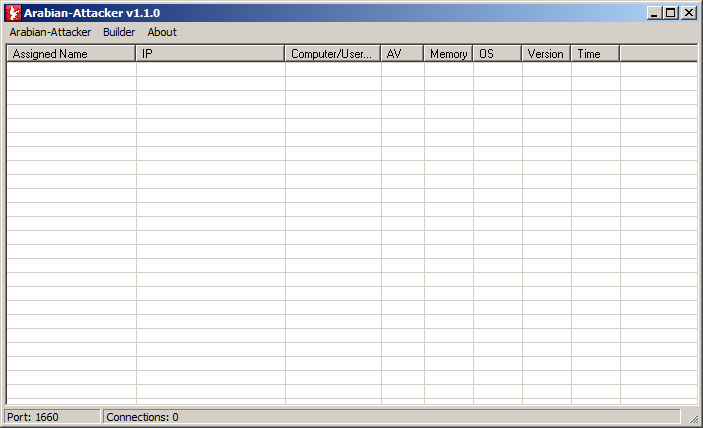This screenshot has height=428, width=703.
Task: Click the Arabian-Attacker app icon in title bar
Action: (x=14, y=13)
